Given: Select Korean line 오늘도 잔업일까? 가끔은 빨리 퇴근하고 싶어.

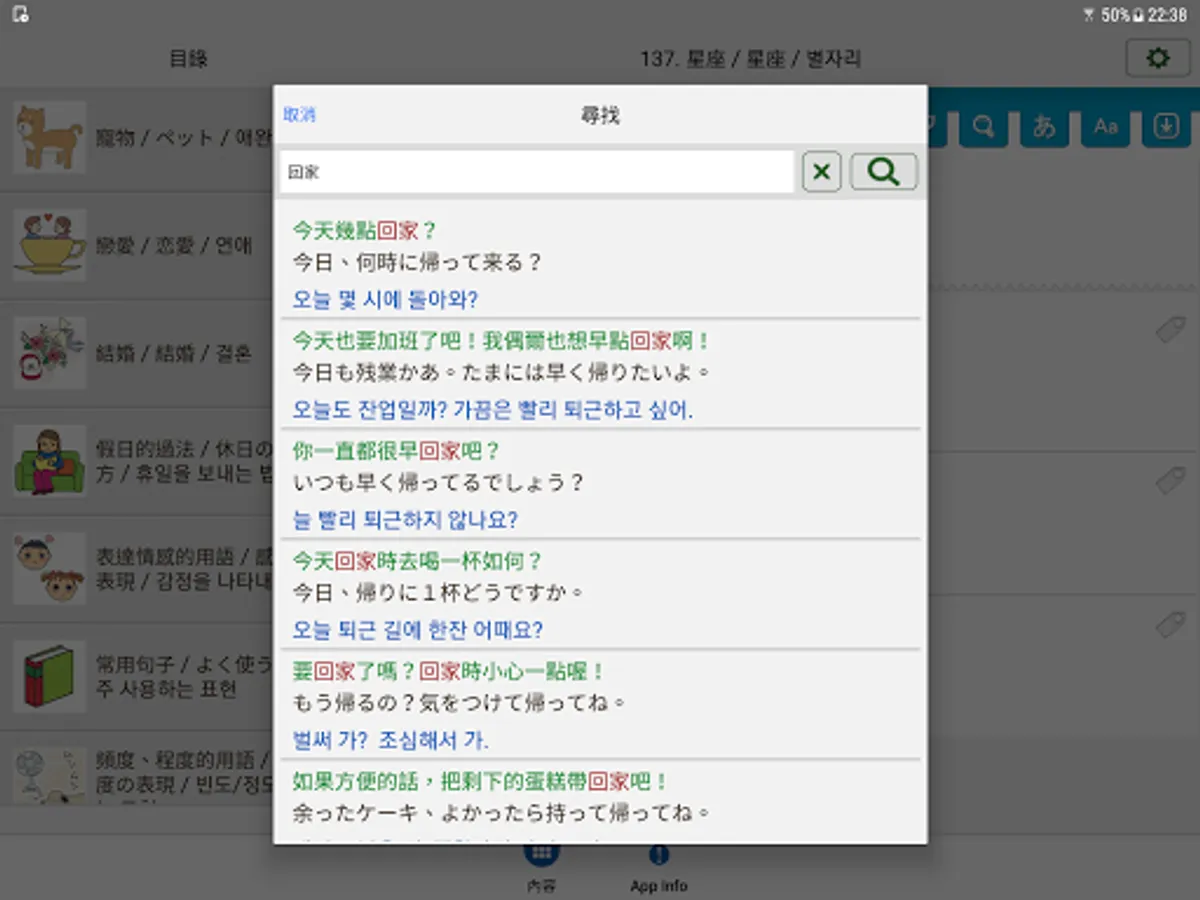Looking at the screenshot, I should point(493,409).
